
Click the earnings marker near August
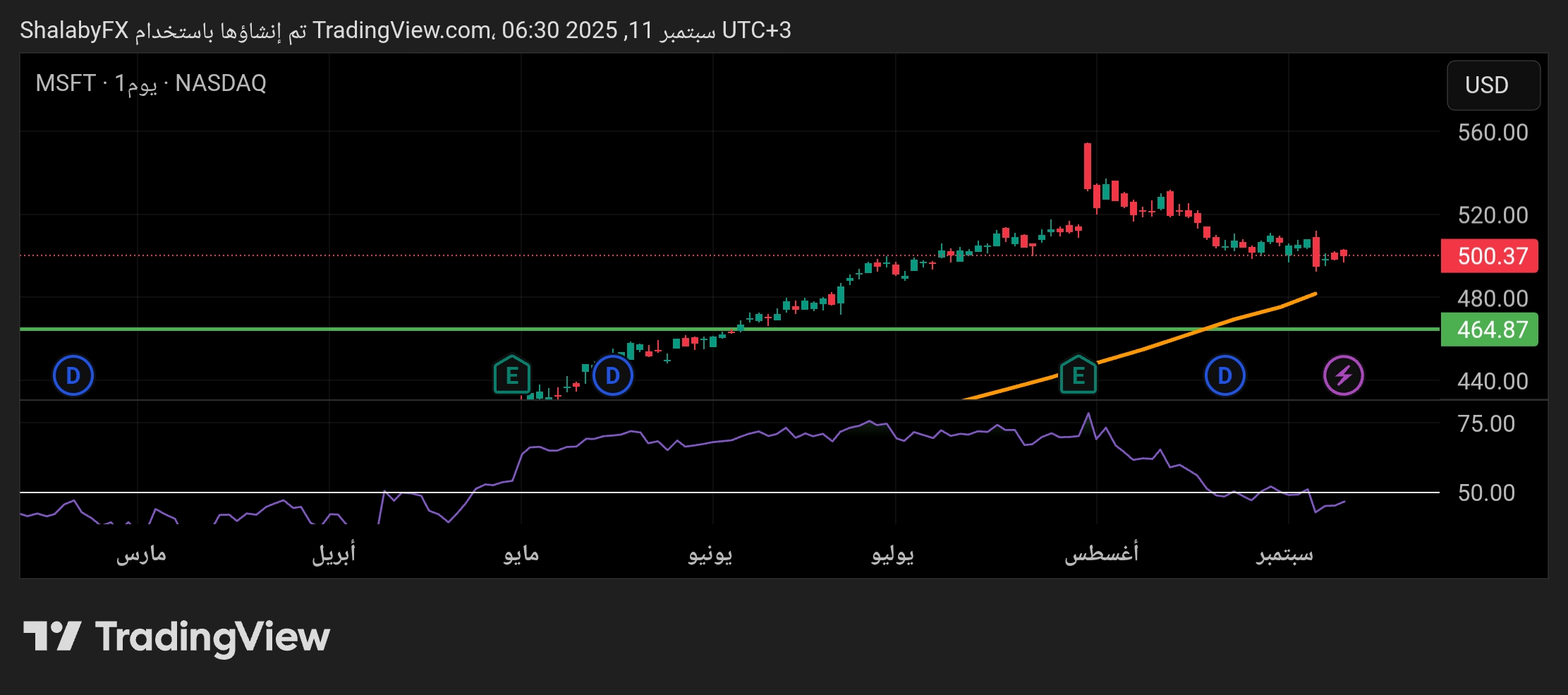coord(1078,375)
